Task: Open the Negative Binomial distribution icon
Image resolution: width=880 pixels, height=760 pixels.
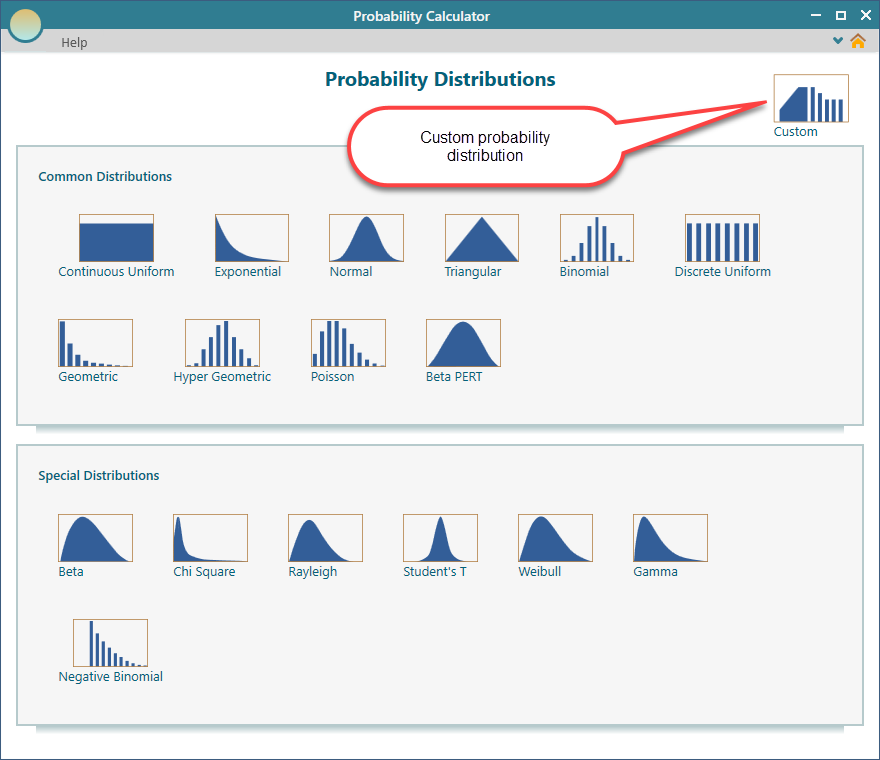Action: coord(110,643)
